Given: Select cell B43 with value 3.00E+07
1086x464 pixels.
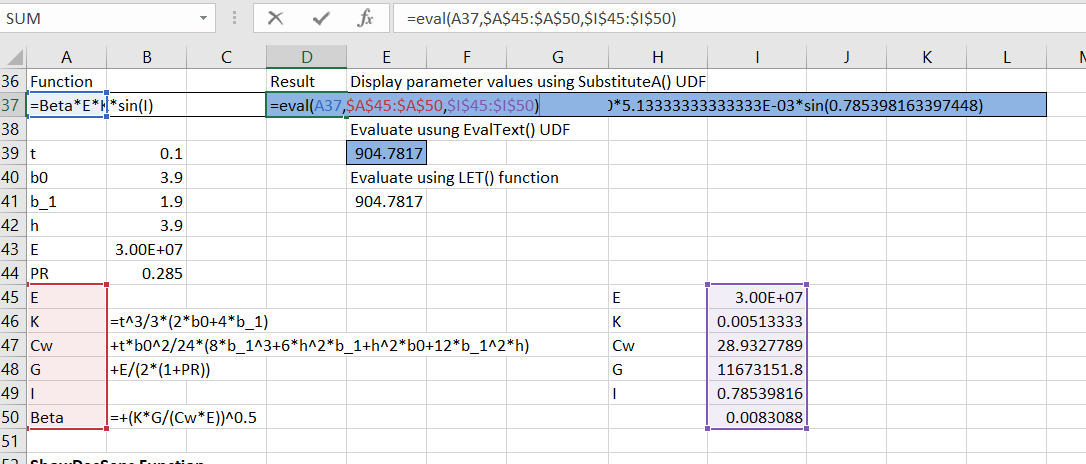Looking at the screenshot, I should (x=147, y=249).
